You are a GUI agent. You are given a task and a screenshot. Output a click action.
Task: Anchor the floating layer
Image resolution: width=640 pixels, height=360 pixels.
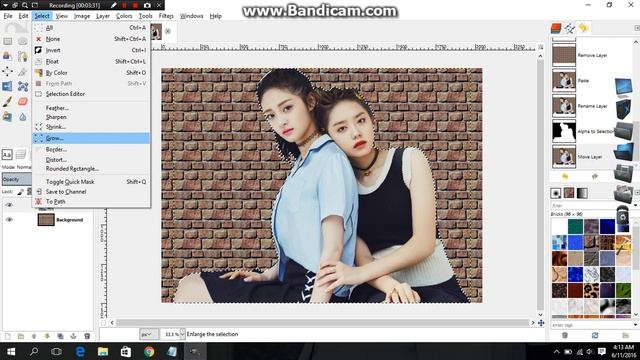(73, 336)
